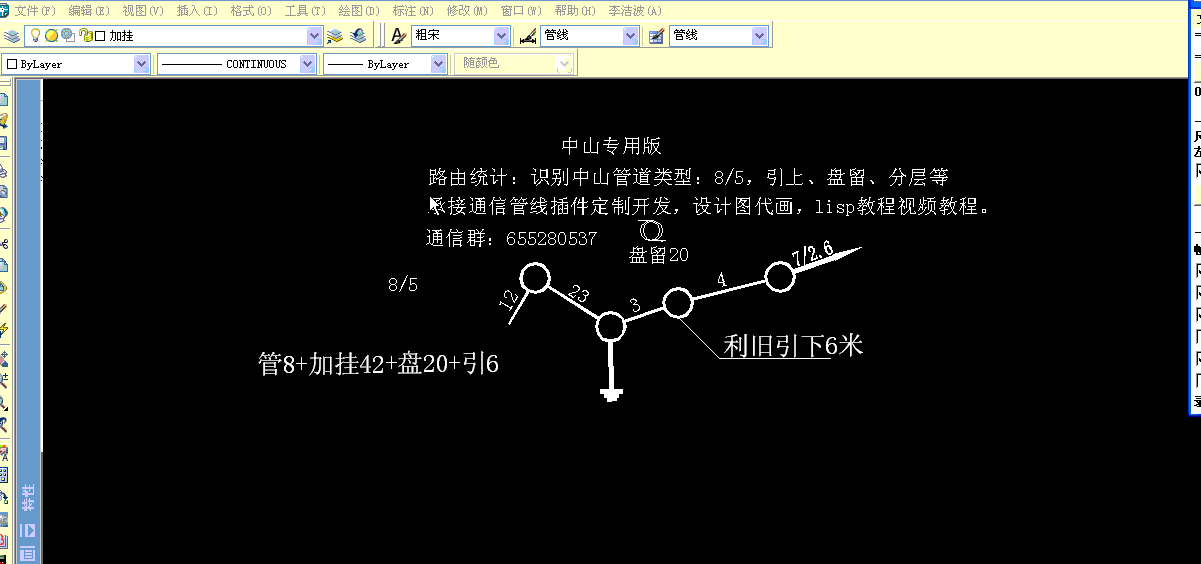Open the layer properties manager icon

click(11, 35)
